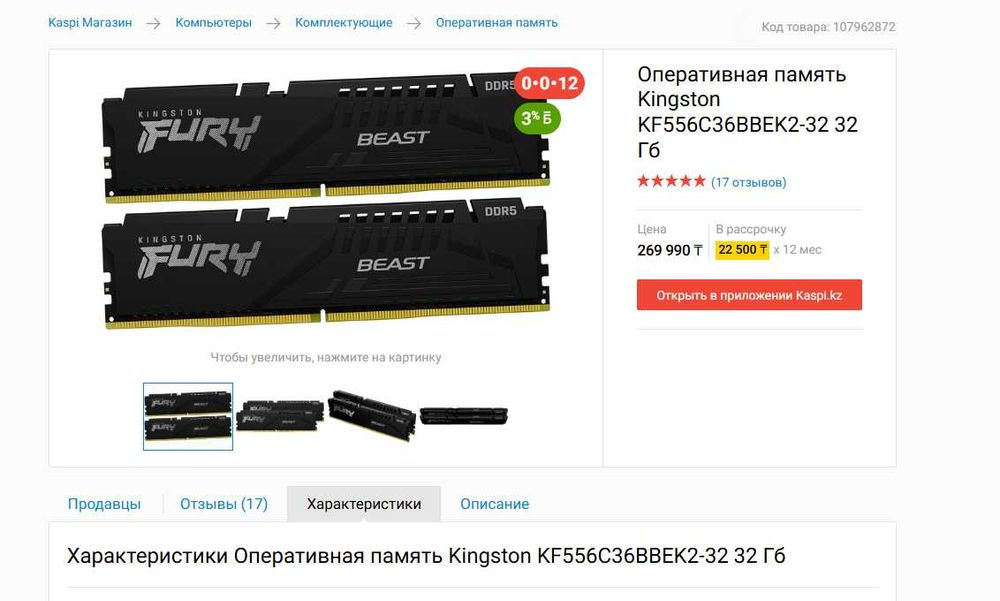The image size is (1000, 601).
Task: Switch to the Продавцы tab
Action: click(104, 504)
